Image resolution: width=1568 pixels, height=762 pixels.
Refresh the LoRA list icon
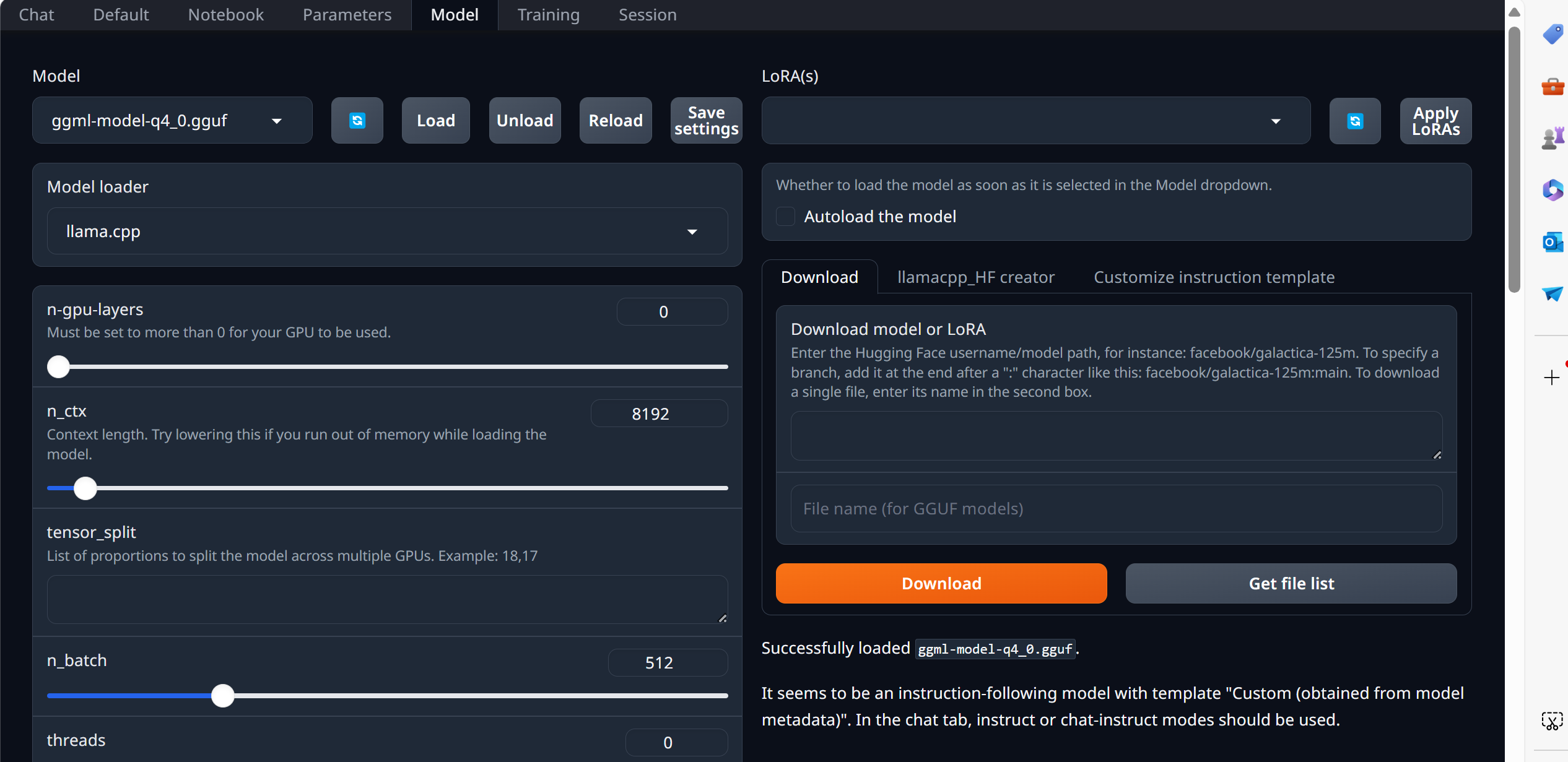tap(1355, 121)
